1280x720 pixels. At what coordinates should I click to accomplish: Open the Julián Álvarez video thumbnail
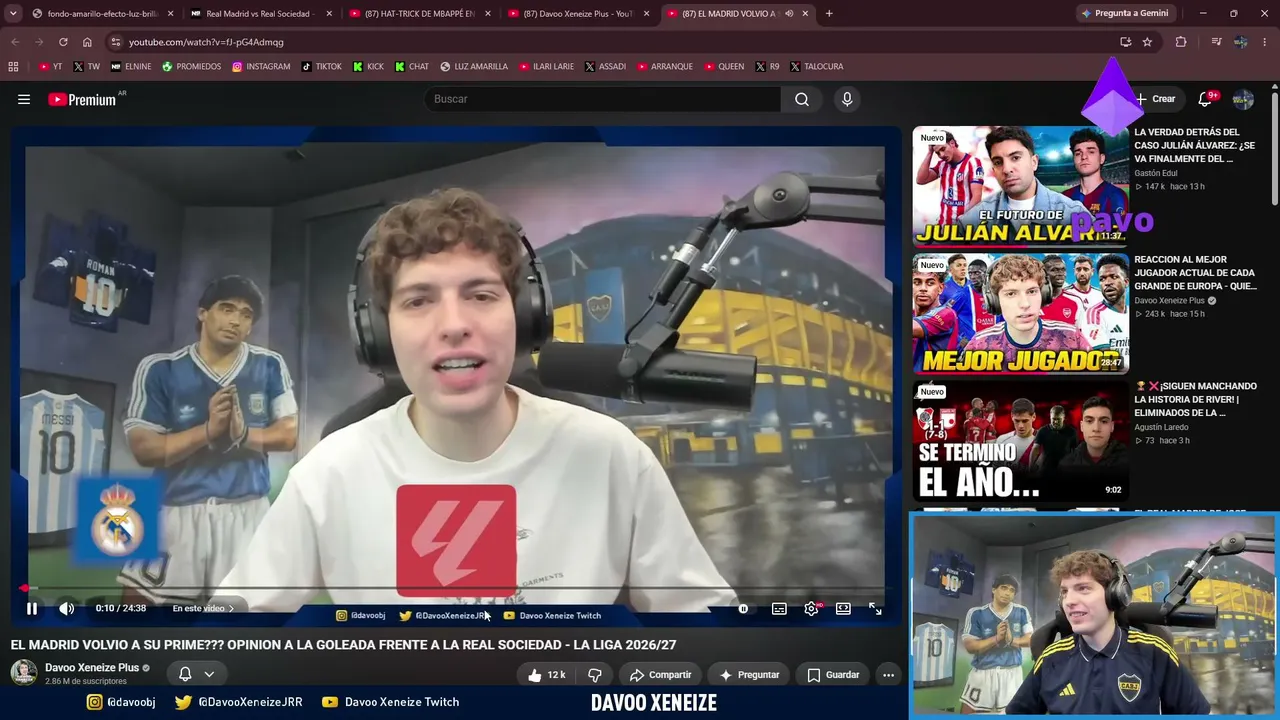tap(1021, 186)
